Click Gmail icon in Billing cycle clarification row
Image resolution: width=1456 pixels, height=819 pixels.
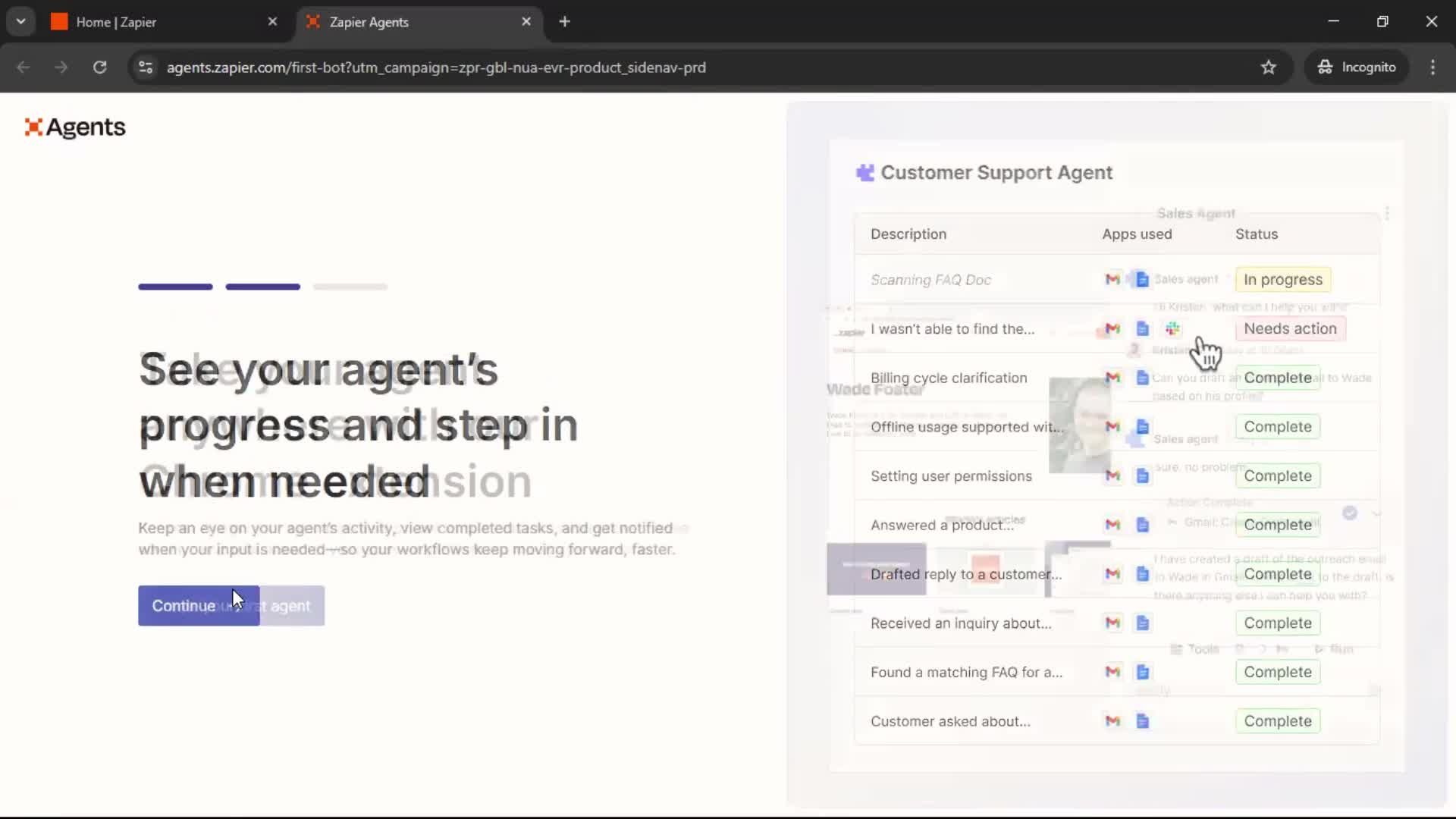pos(1112,378)
